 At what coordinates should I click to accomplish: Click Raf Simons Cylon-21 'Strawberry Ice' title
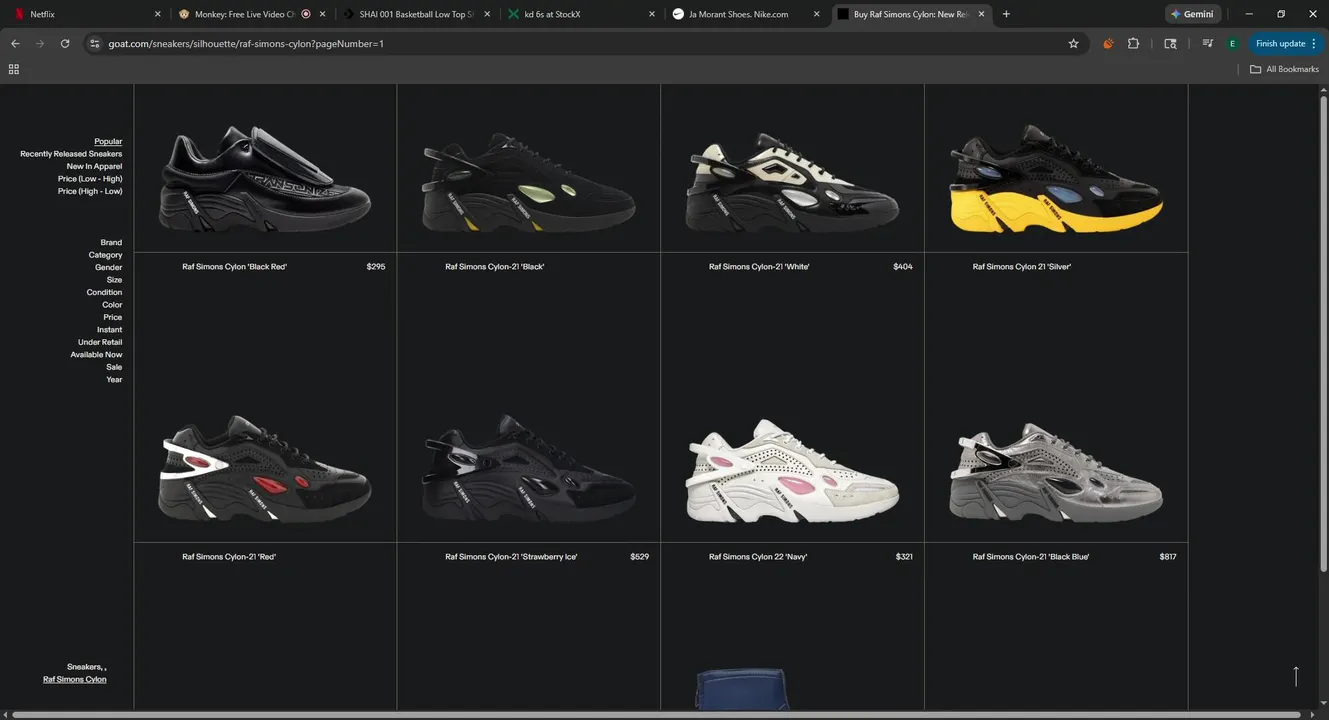coord(511,557)
